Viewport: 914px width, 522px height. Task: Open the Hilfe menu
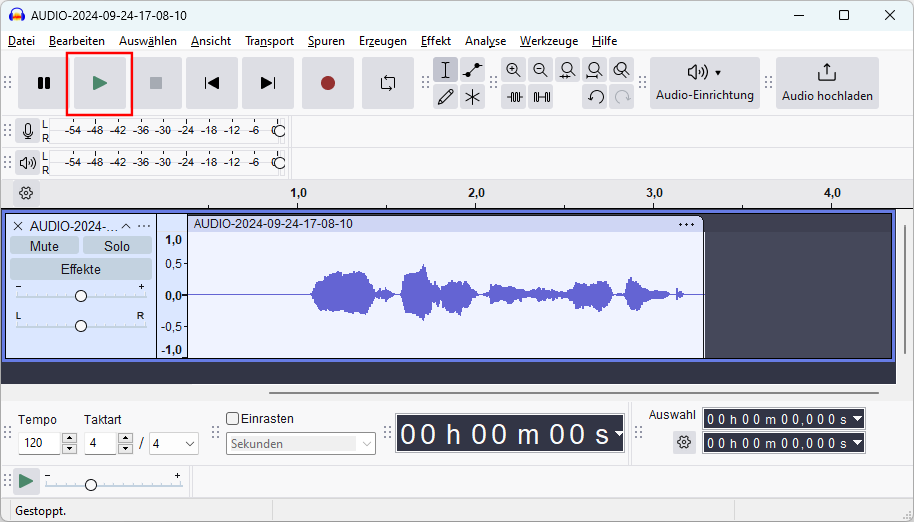(x=604, y=41)
